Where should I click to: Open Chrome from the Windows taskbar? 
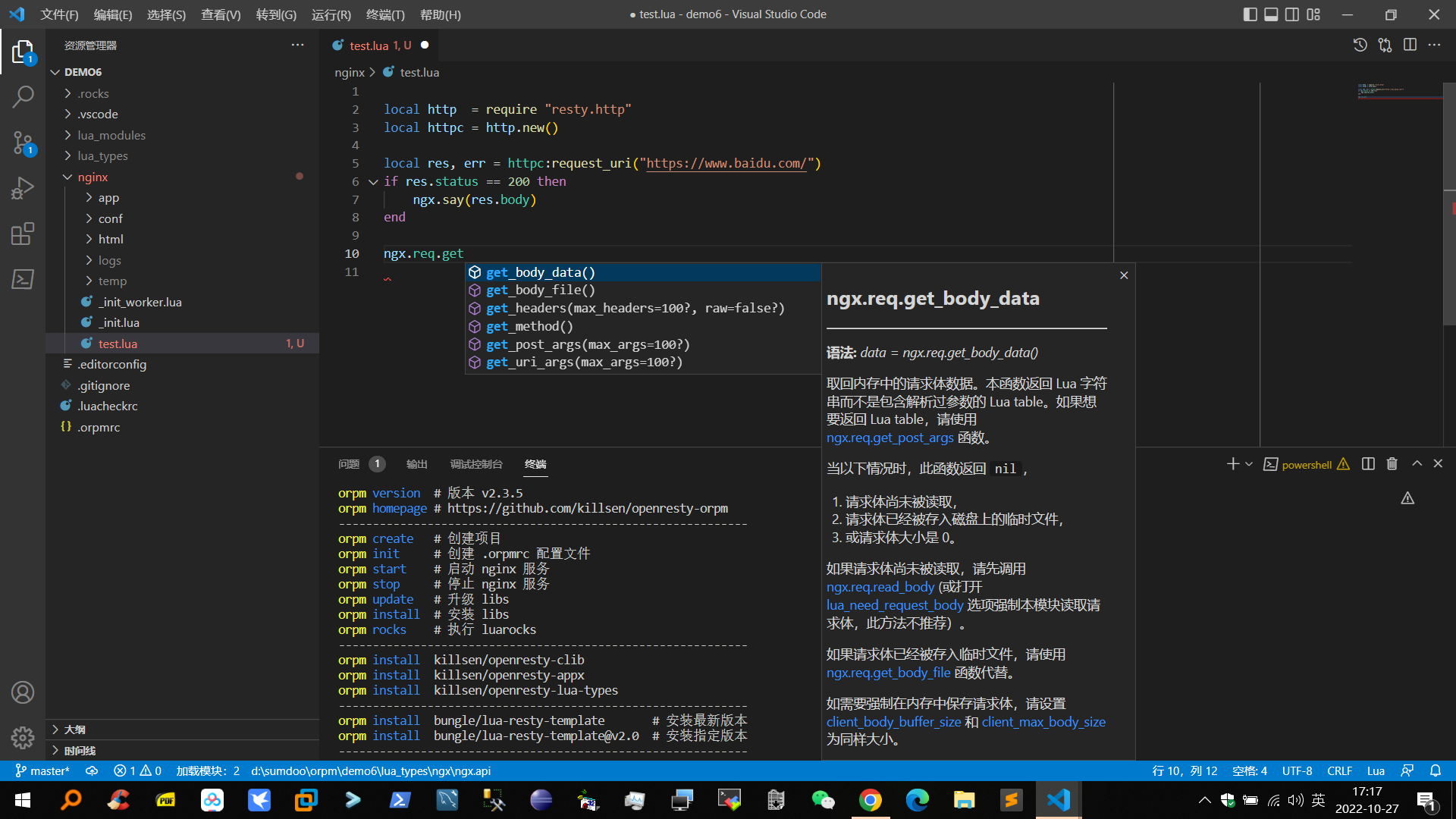(x=870, y=800)
